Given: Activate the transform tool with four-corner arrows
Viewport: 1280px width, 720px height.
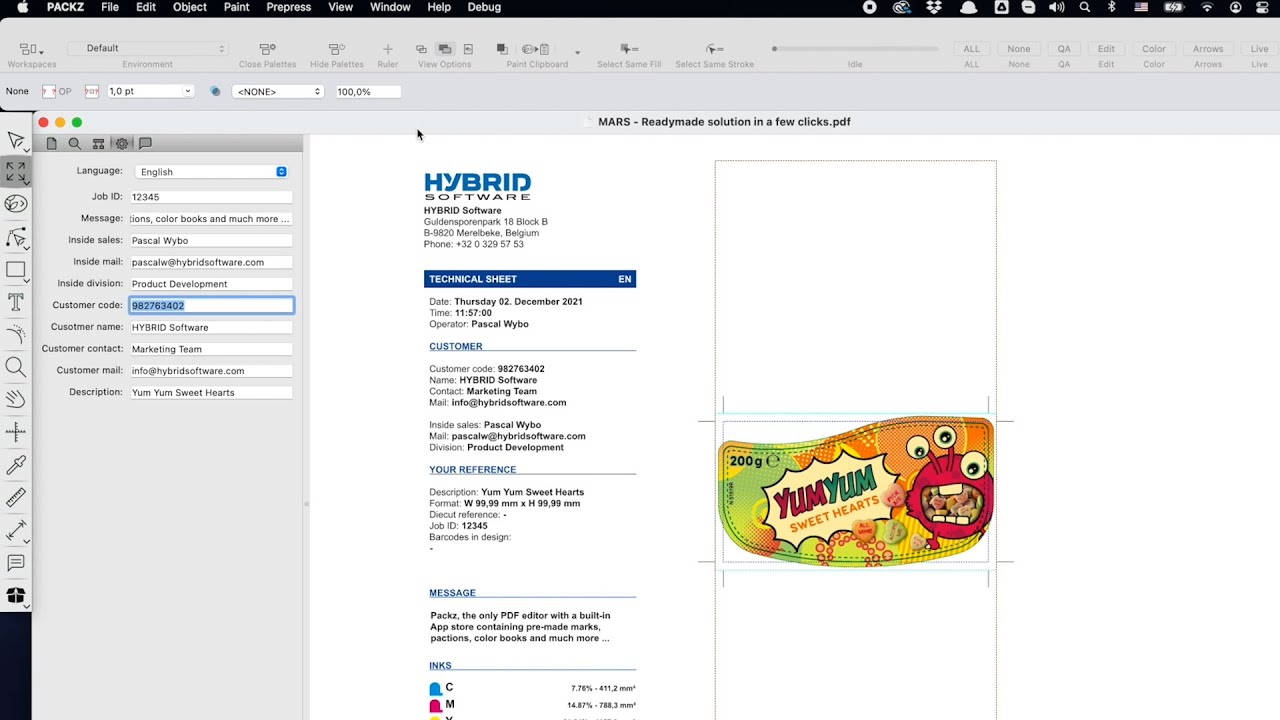Looking at the screenshot, I should coord(15,173).
